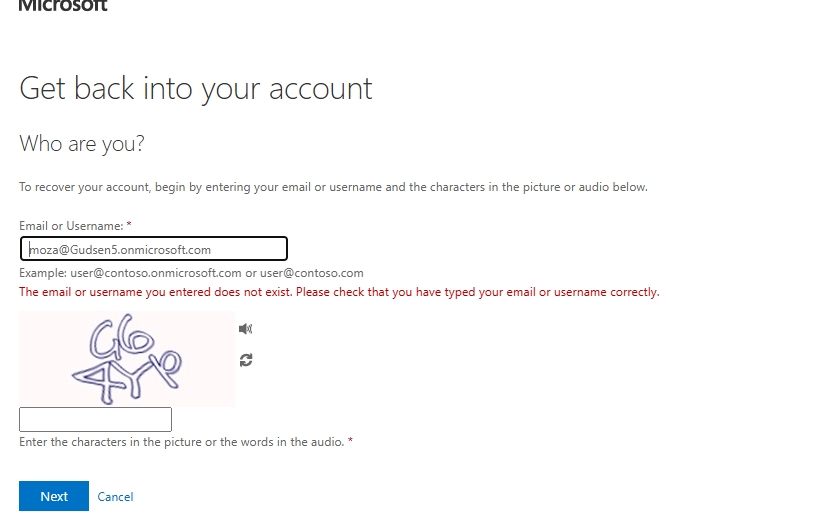Focus the captcha characters input box

coord(95,419)
